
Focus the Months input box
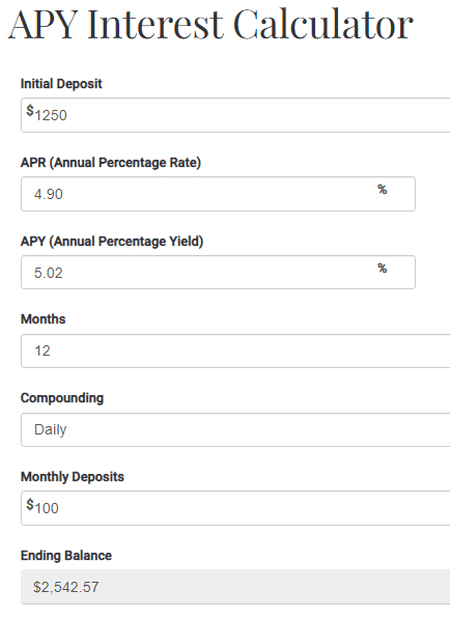tap(236, 351)
